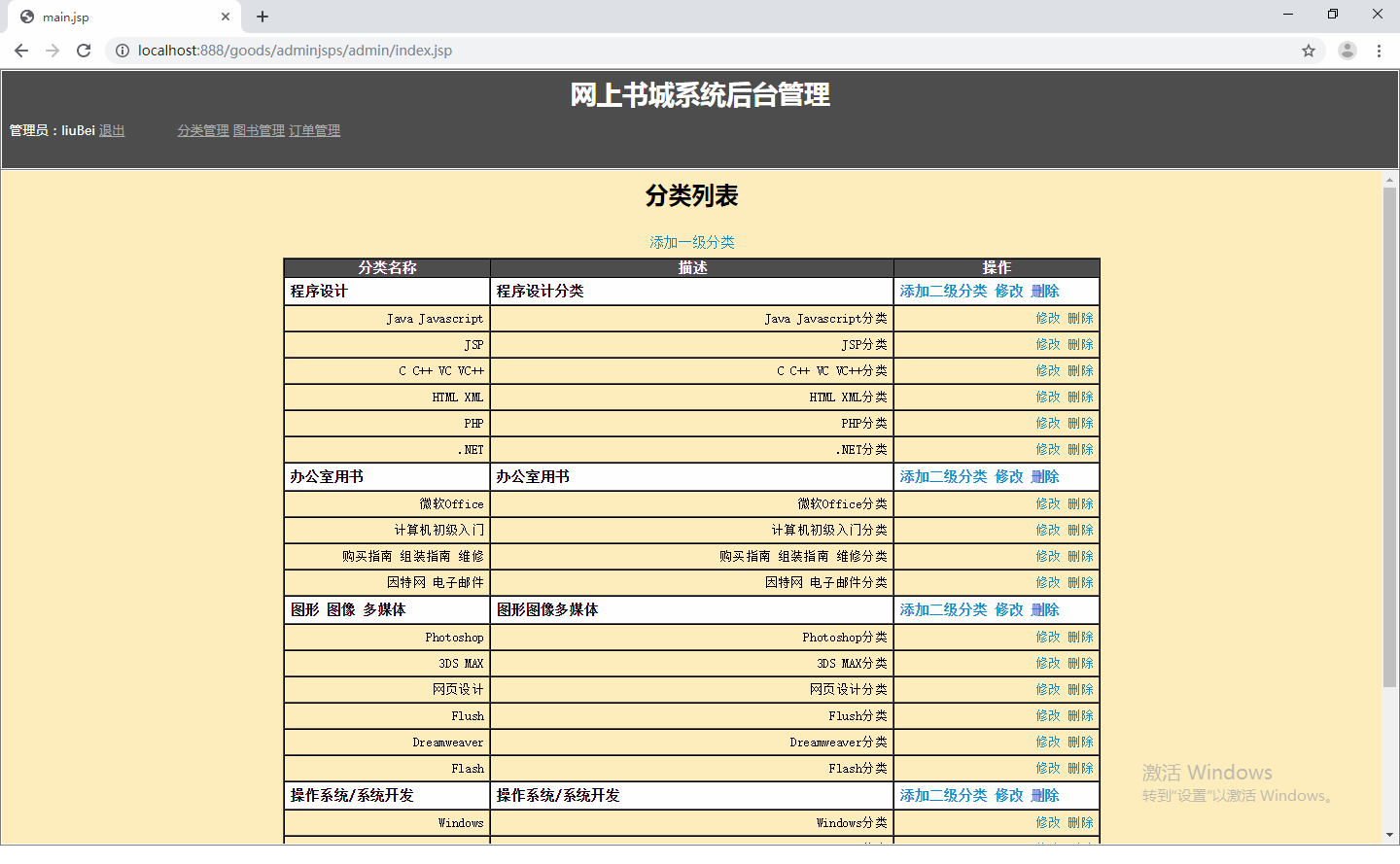Click 修改 for PHP row
The image size is (1400, 864).
pyautogui.click(x=1048, y=423)
